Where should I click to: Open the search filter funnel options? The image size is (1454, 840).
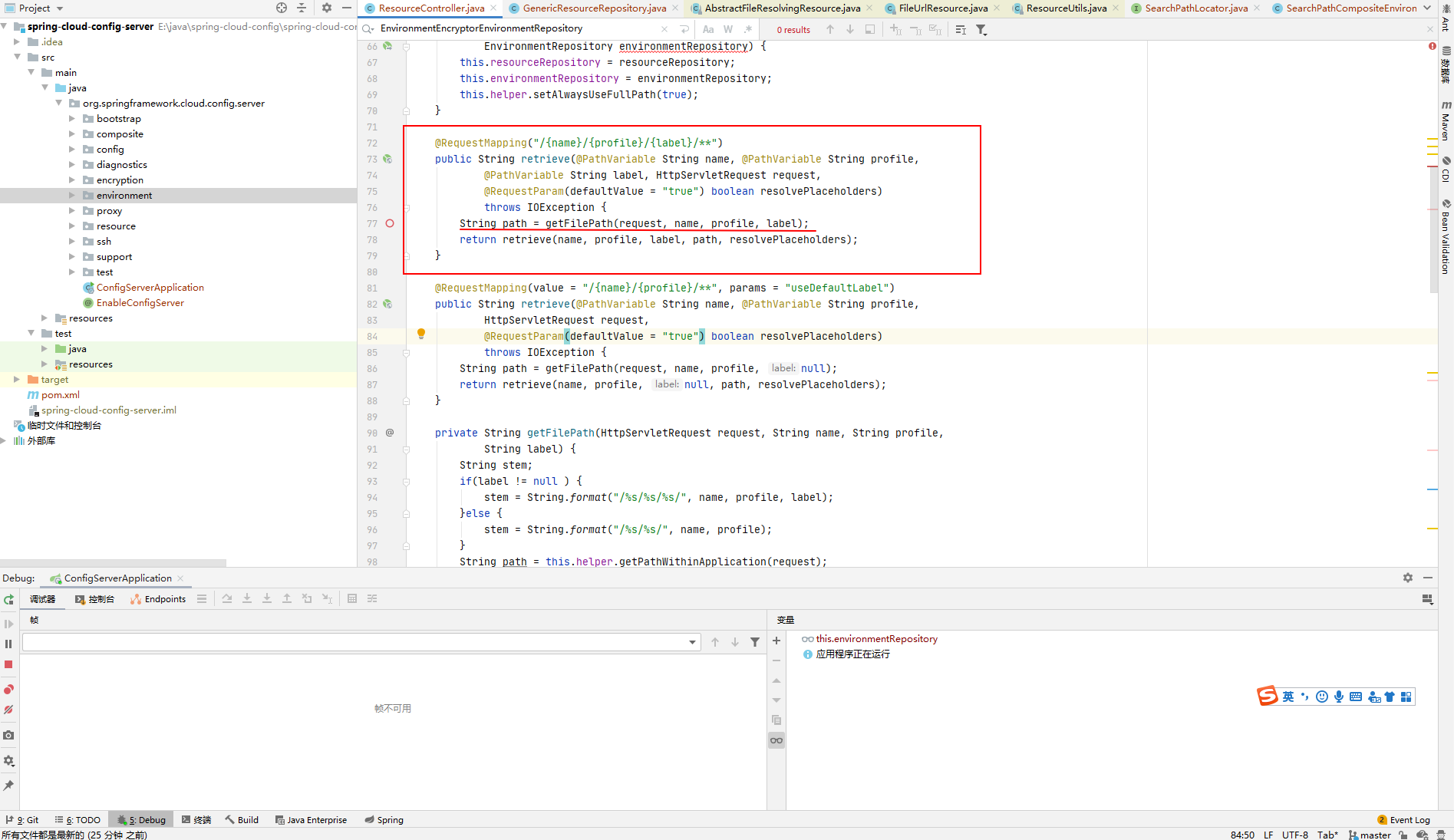tap(981, 29)
